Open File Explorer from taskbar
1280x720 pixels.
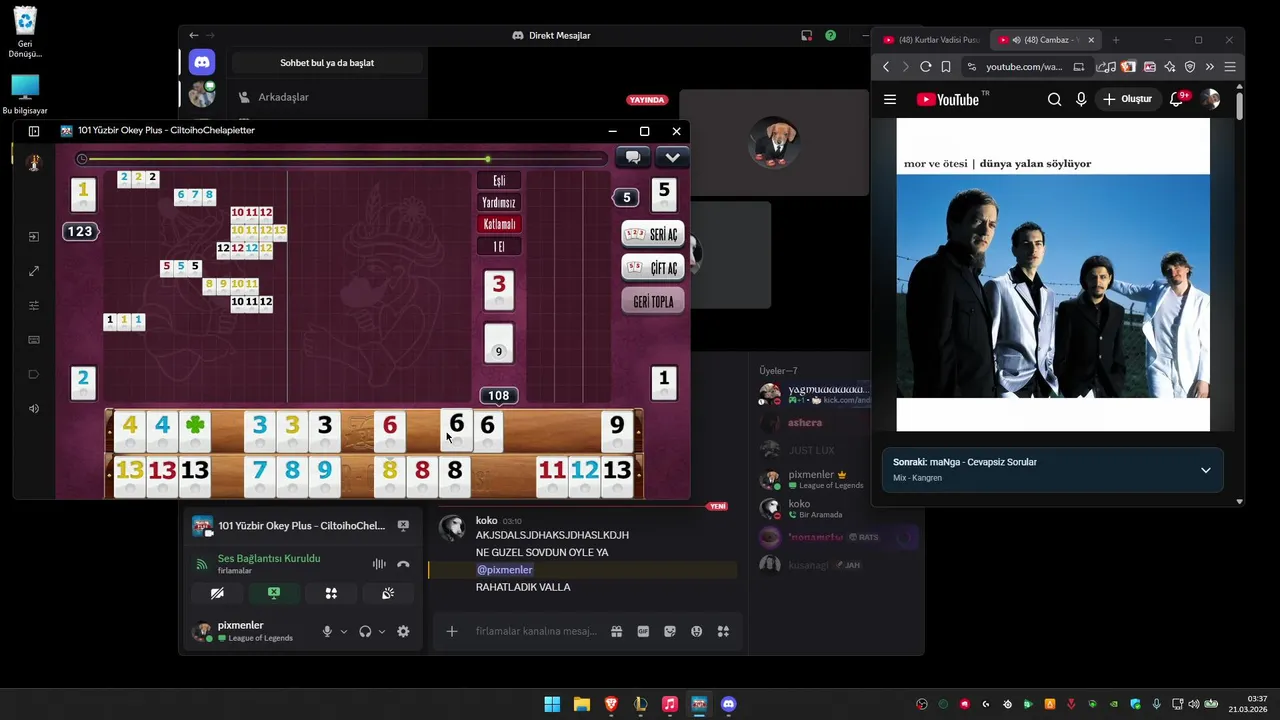[x=581, y=704]
